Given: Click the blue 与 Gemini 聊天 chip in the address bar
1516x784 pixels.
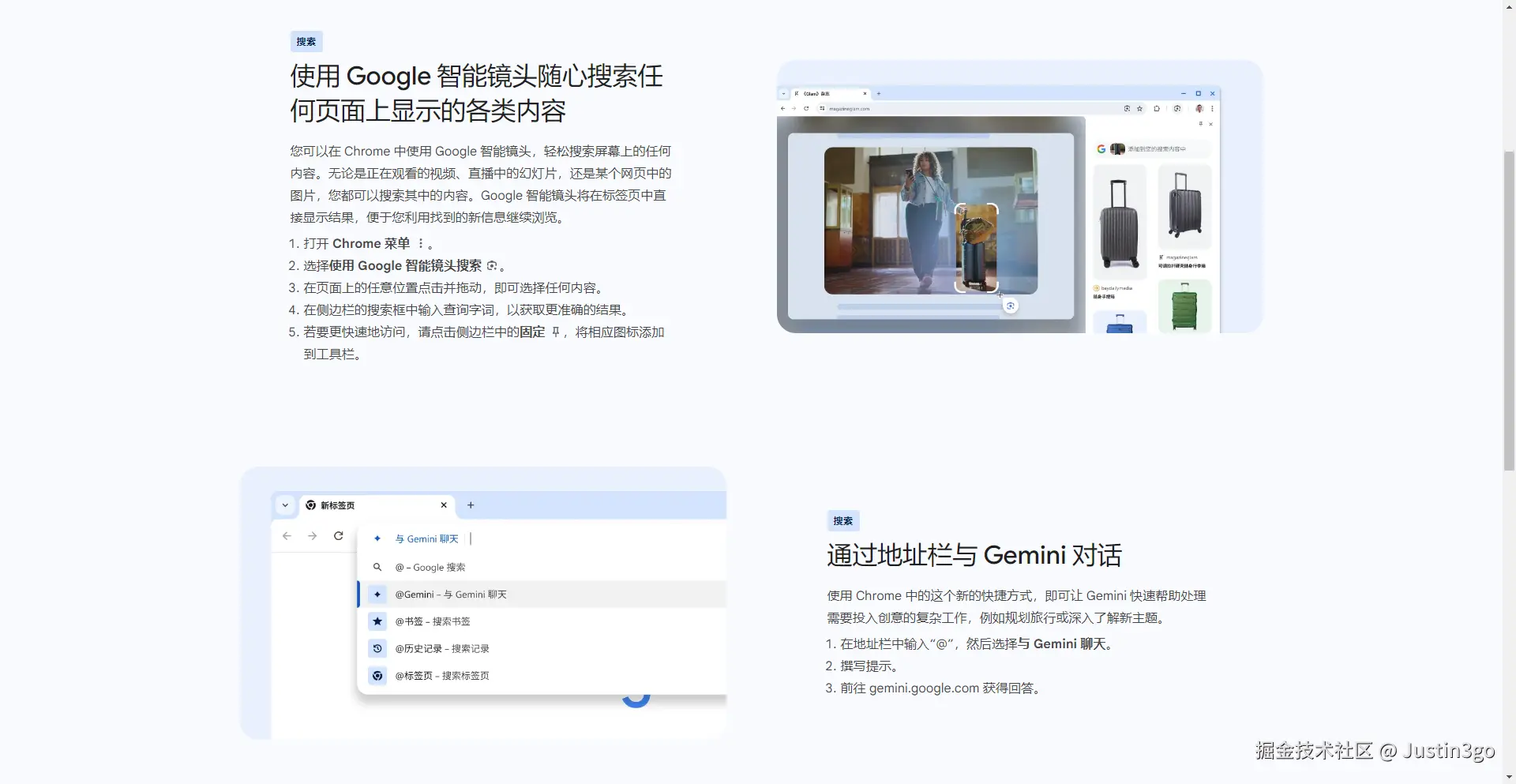Looking at the screenshot, I should [x=426, y=538].
